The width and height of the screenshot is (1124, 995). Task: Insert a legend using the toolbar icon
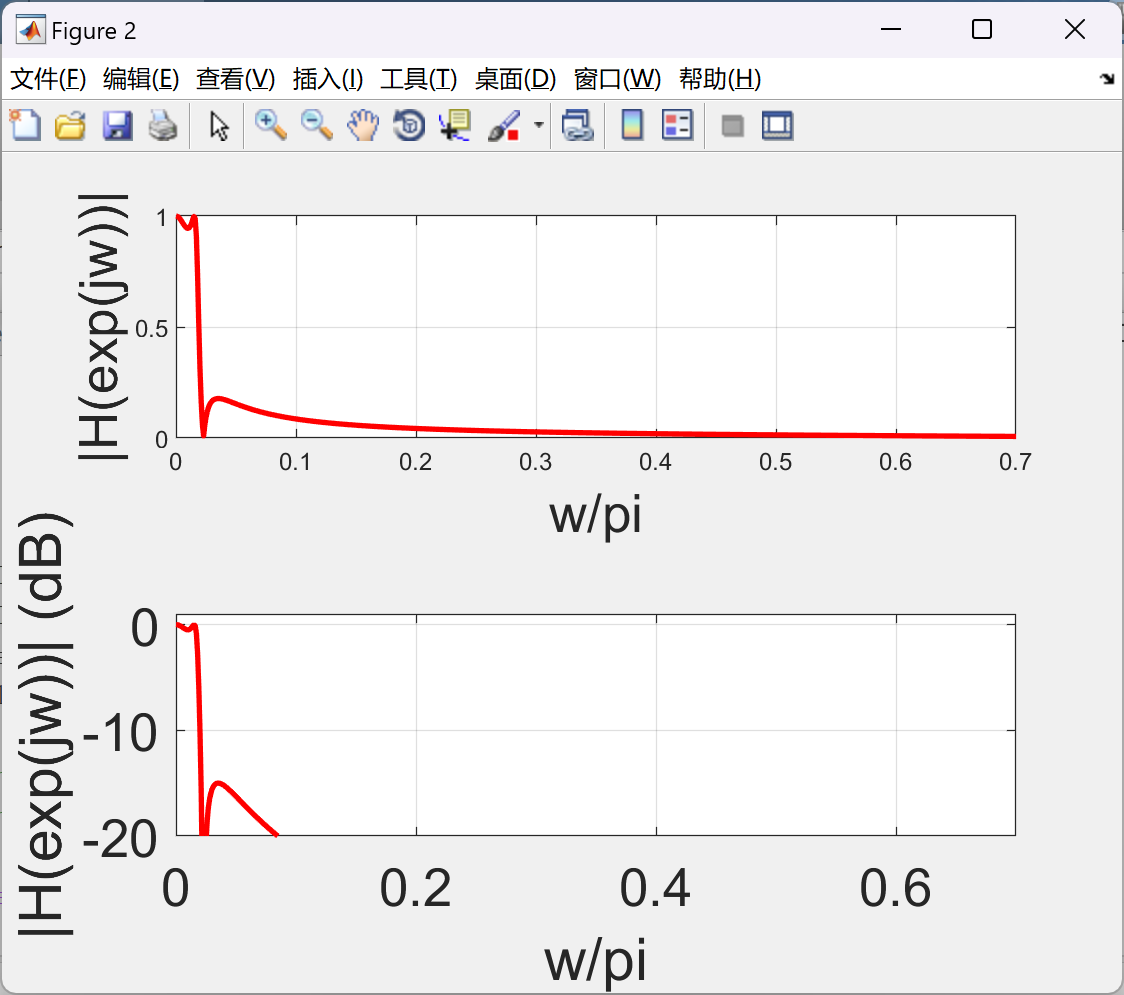(x=677, y=125)
